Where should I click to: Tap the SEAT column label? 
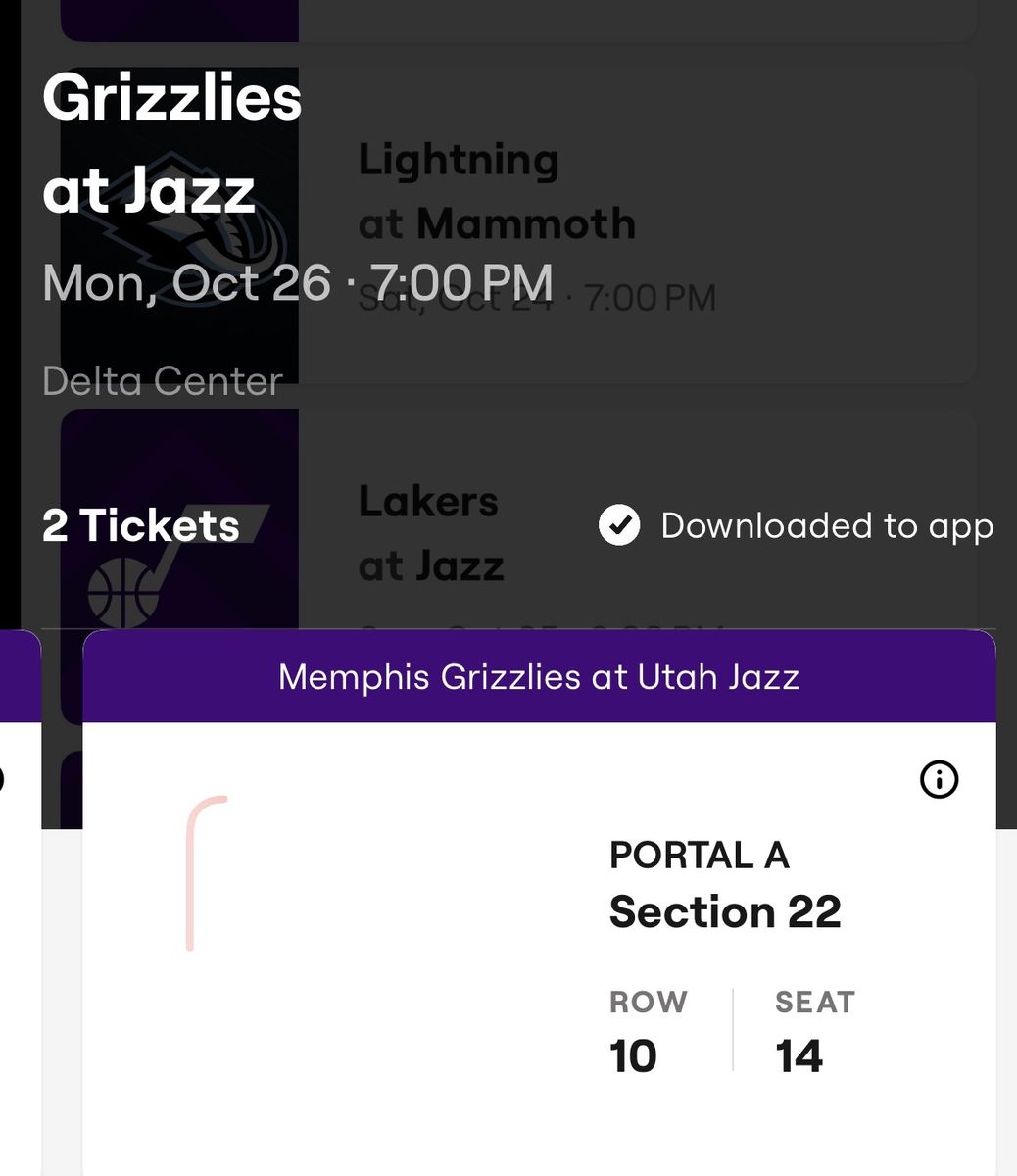coord(815,1002)
